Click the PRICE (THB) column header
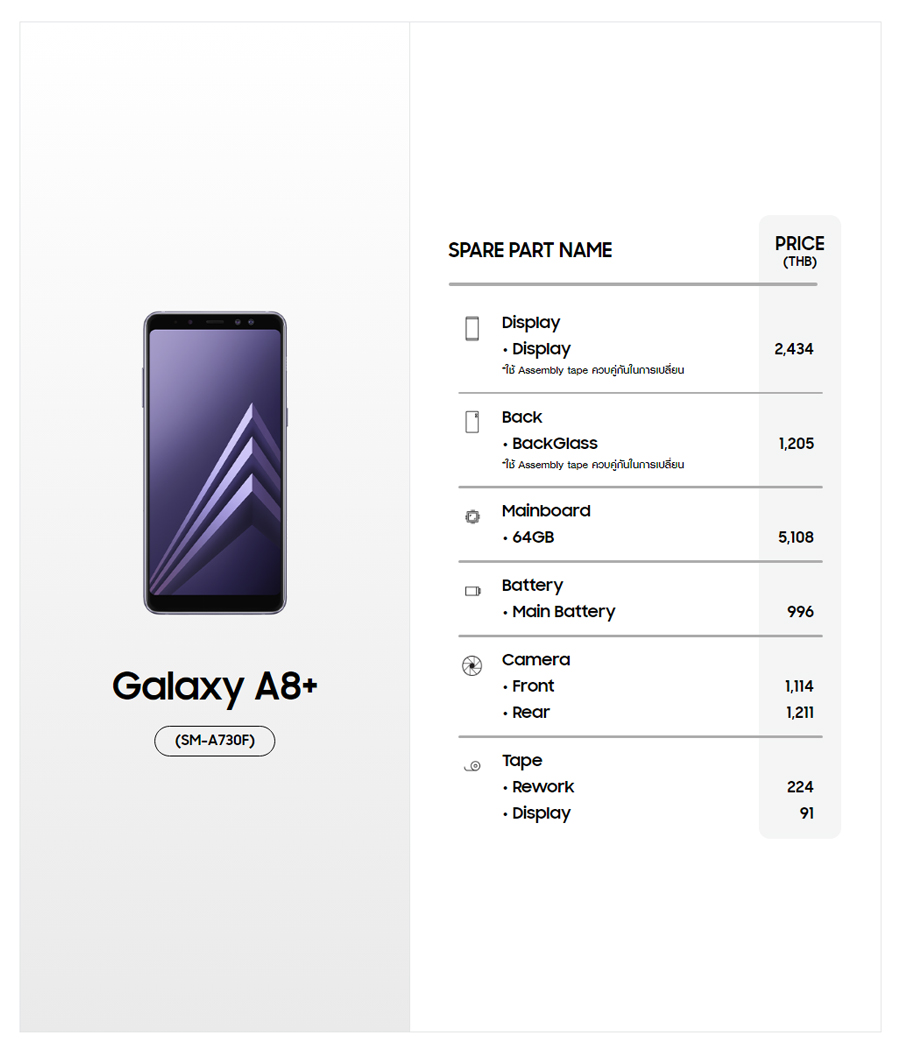The width and height of the screenshot is (900, 1063). [799, 251]
